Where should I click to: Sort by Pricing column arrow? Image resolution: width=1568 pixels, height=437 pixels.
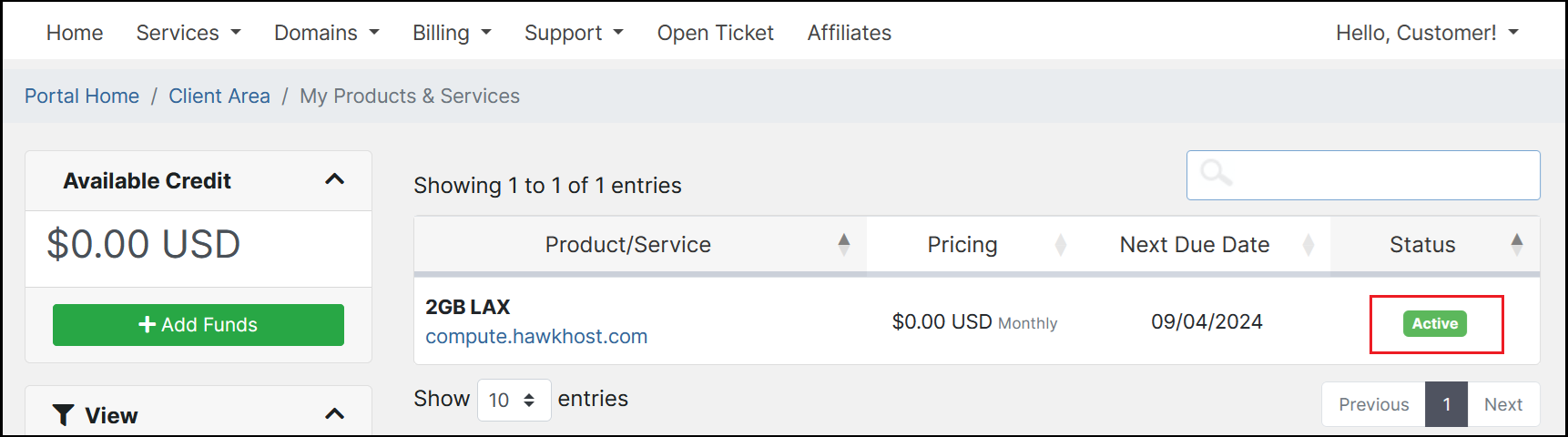pos(1061,244)
